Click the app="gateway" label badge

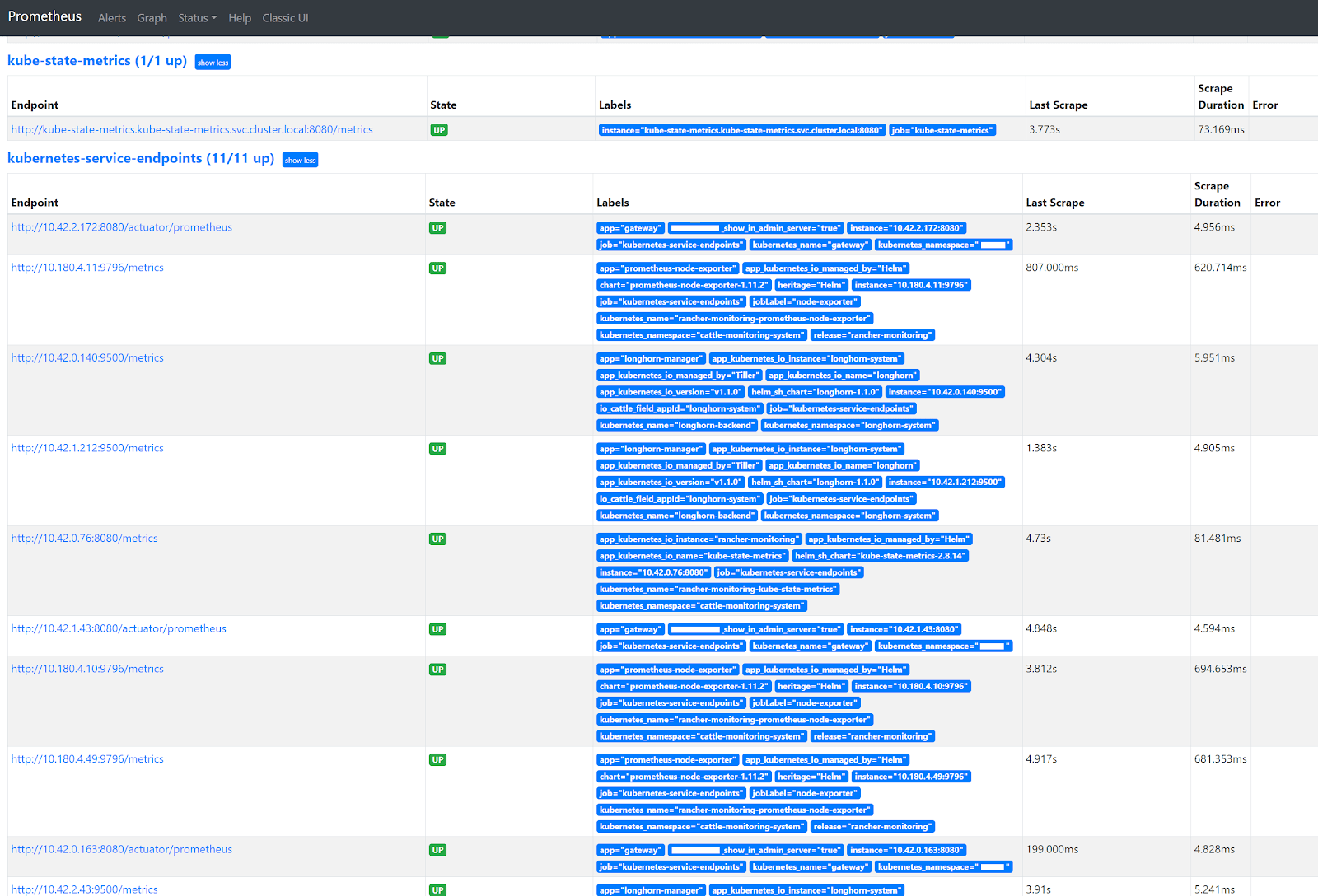630,227
